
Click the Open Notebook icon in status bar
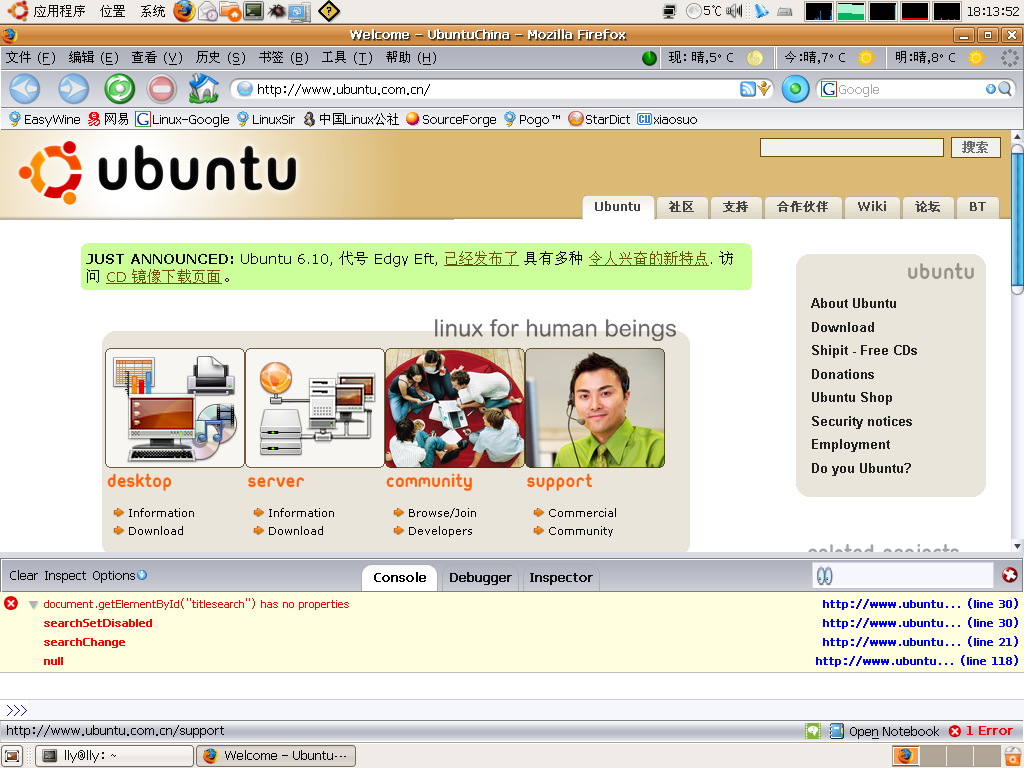click(x=837, y=731)
